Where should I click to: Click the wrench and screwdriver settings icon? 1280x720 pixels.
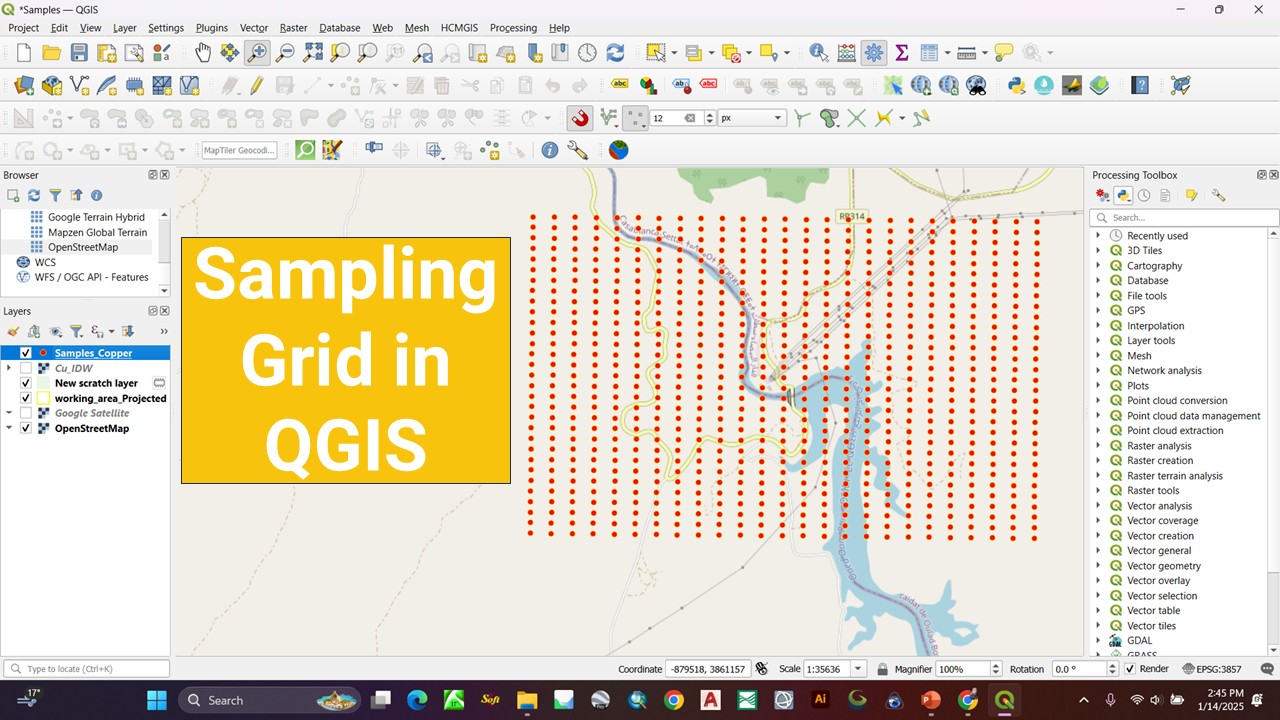tap(578, 150)
